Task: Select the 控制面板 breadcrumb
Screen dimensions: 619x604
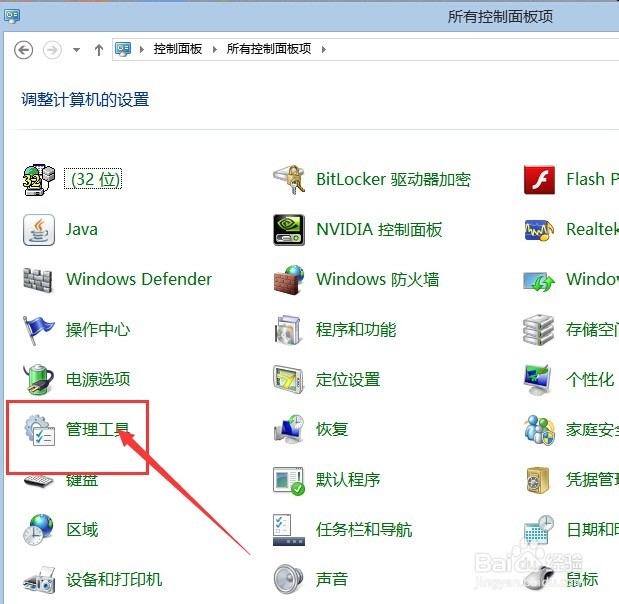Action: pos(178,49)
